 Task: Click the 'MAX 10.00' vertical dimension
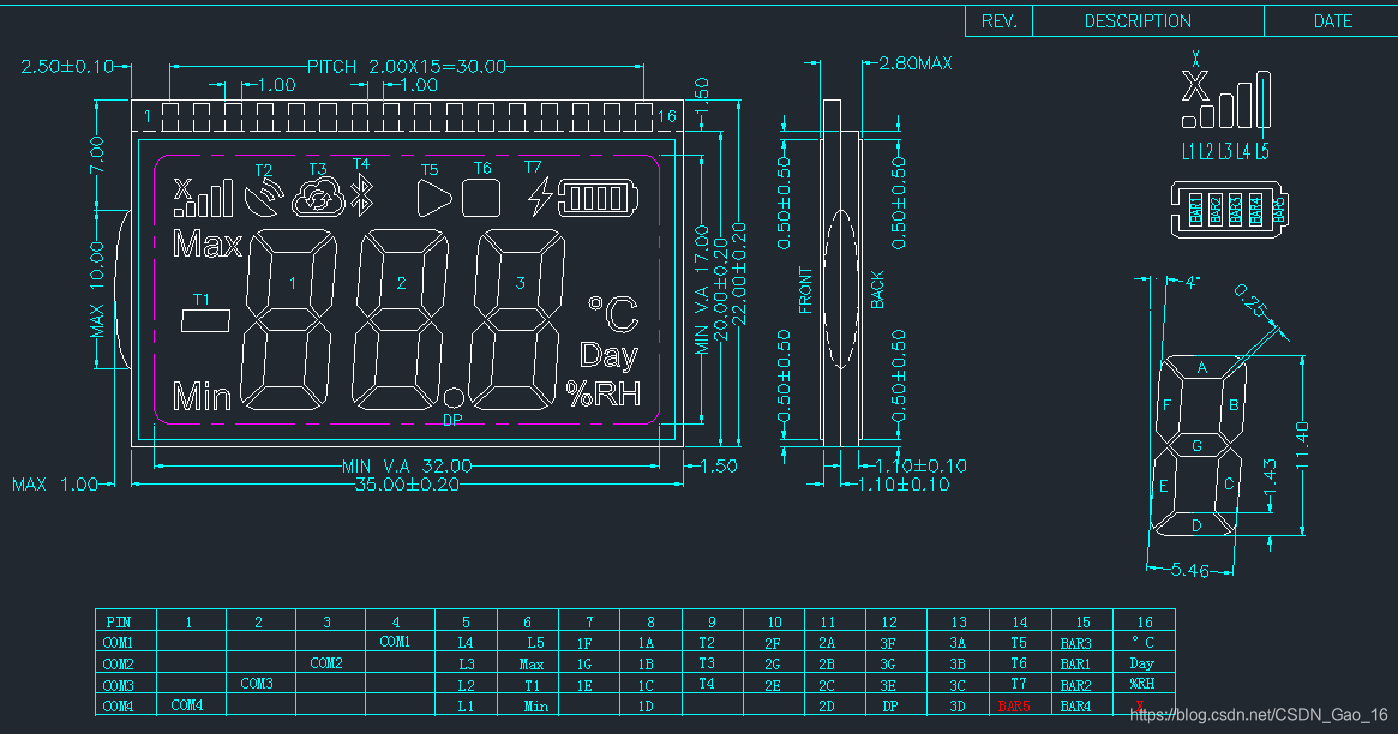(97, 289)
